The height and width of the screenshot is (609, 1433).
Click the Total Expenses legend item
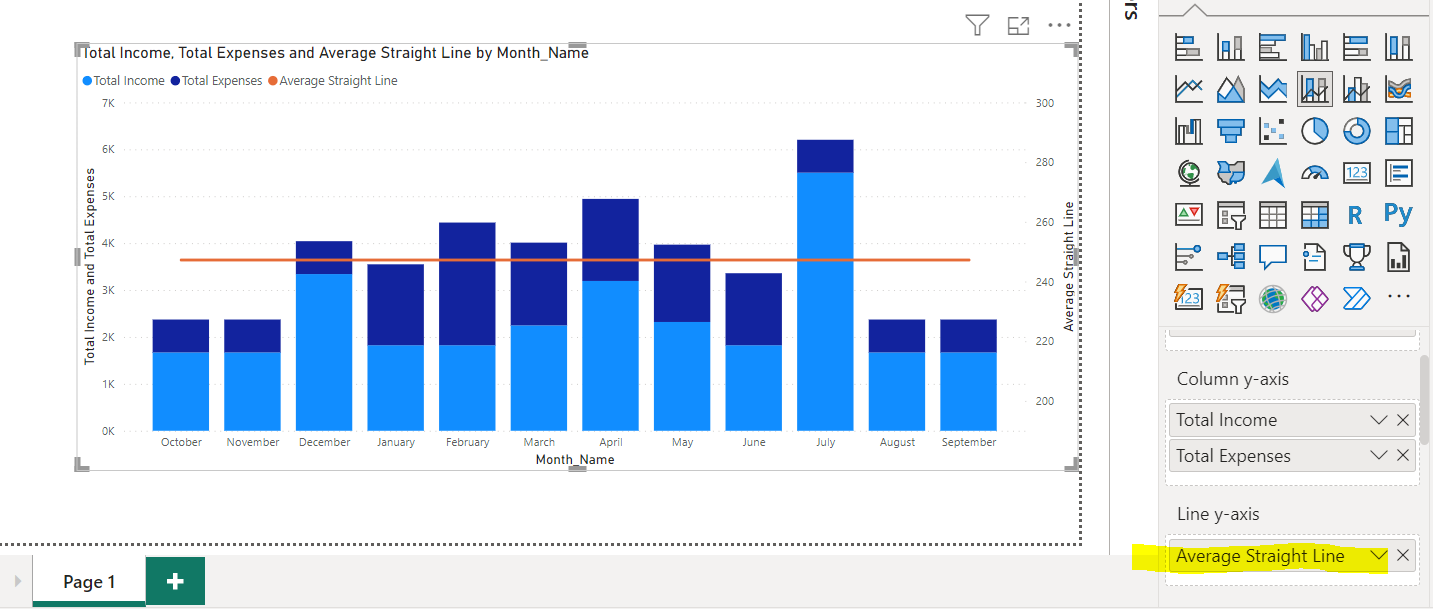point(216,81)
